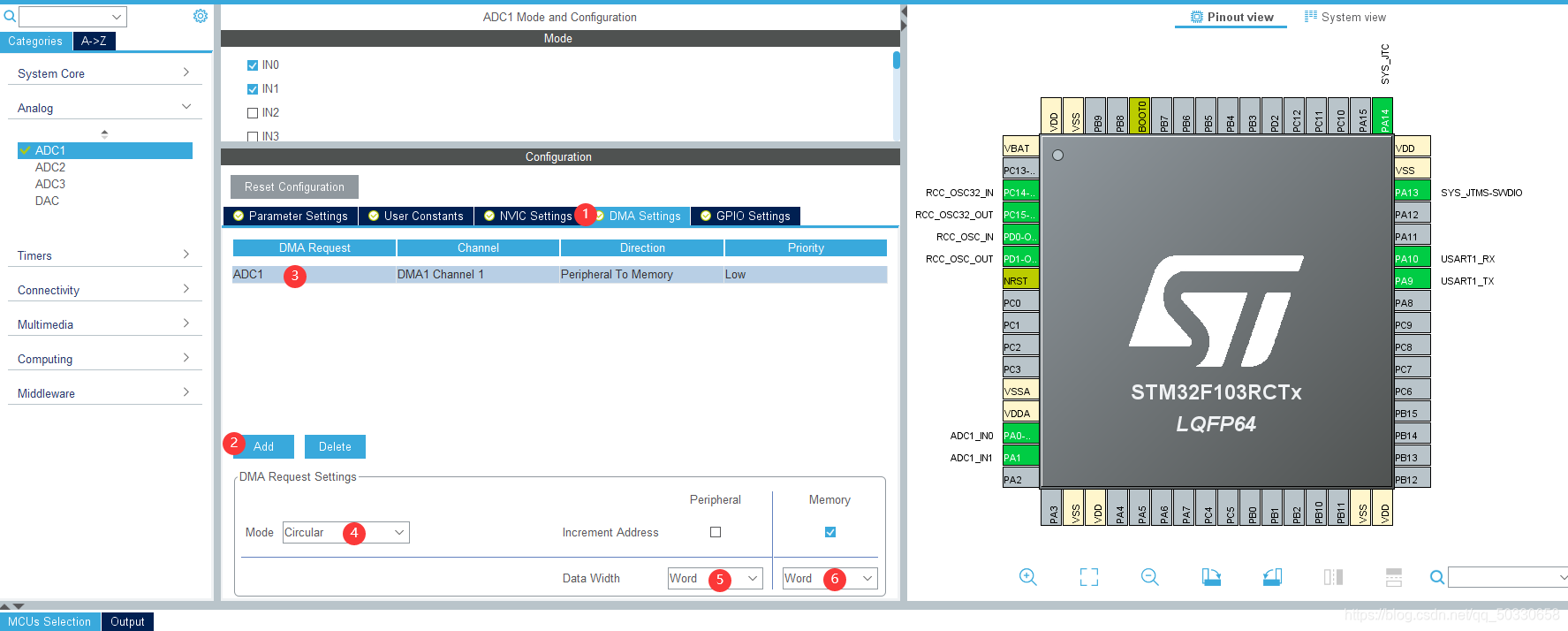Select ADC3 in the Analog list
The width and height of the screenshot is (1568, 631).
pos(50,184)
